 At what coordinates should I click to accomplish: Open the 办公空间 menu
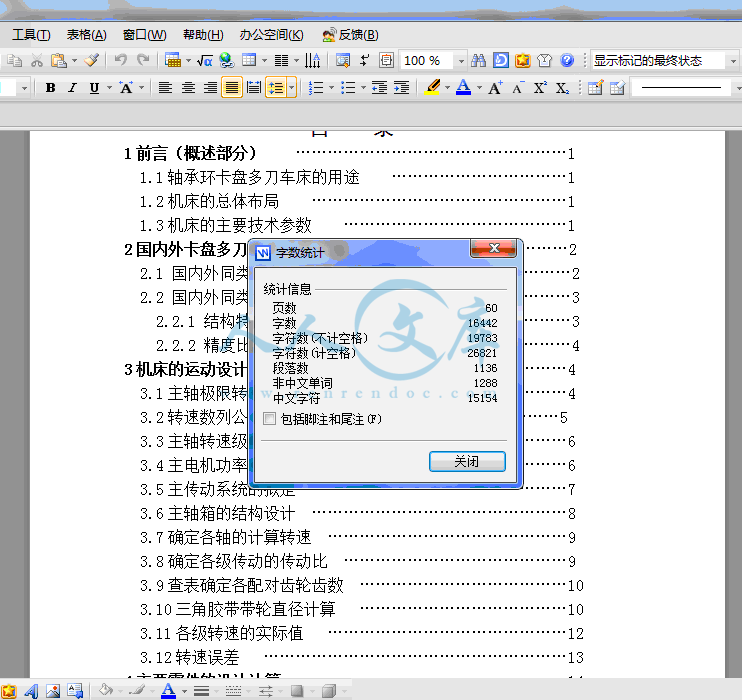pos(271,35)
